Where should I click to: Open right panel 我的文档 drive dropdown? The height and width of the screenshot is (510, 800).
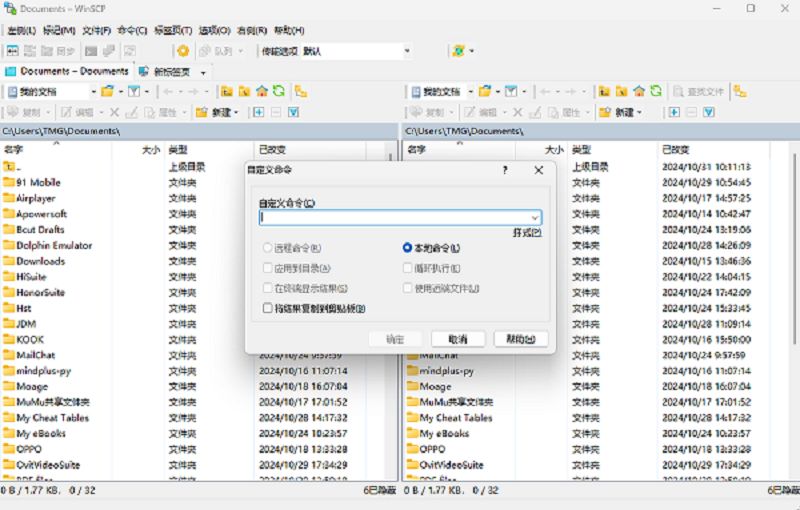[x=470, y=92]
